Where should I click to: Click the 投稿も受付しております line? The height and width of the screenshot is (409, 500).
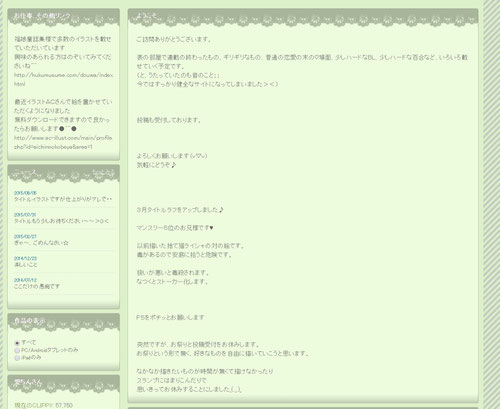[169, 120]
